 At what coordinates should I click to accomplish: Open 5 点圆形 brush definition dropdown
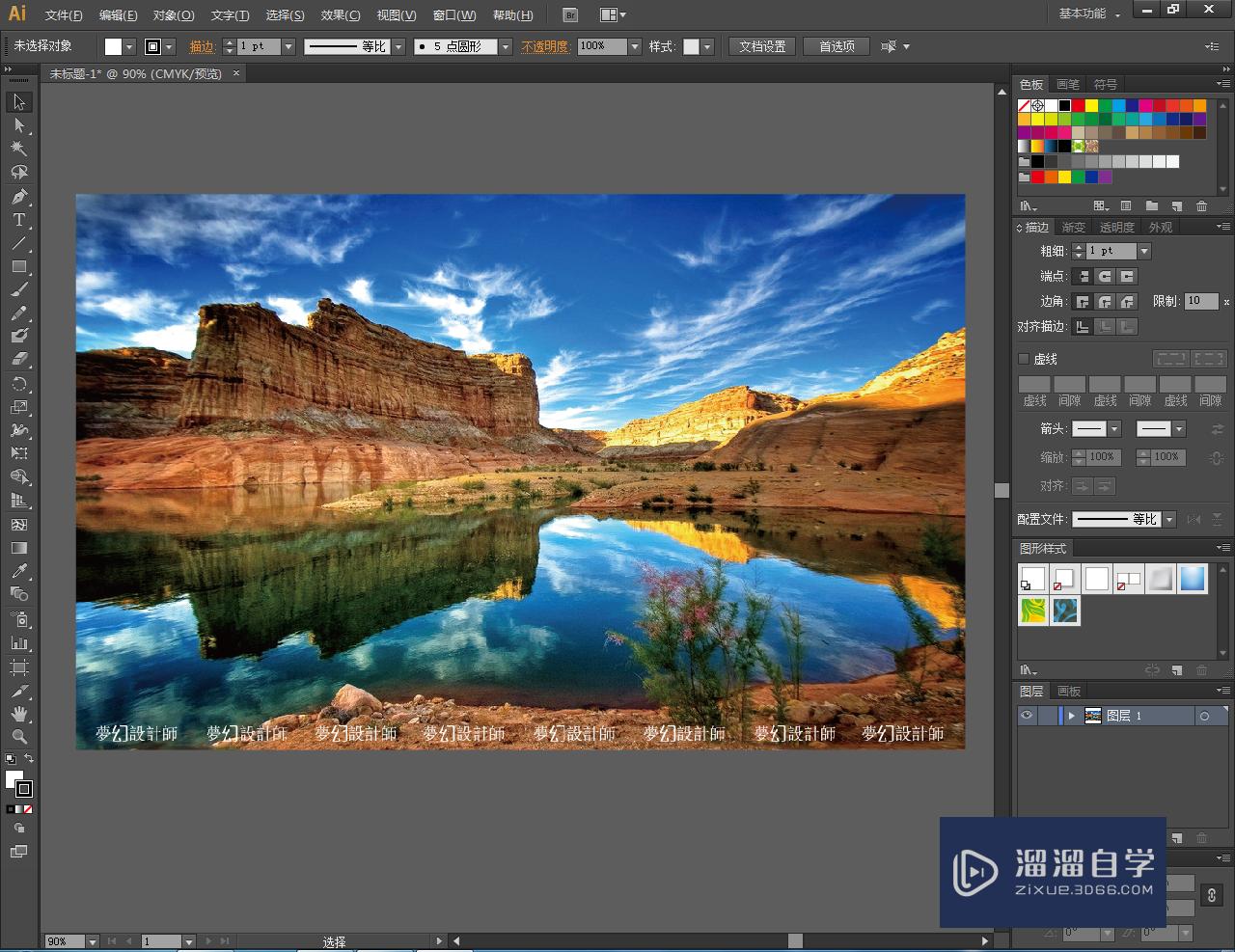(505, 46)
